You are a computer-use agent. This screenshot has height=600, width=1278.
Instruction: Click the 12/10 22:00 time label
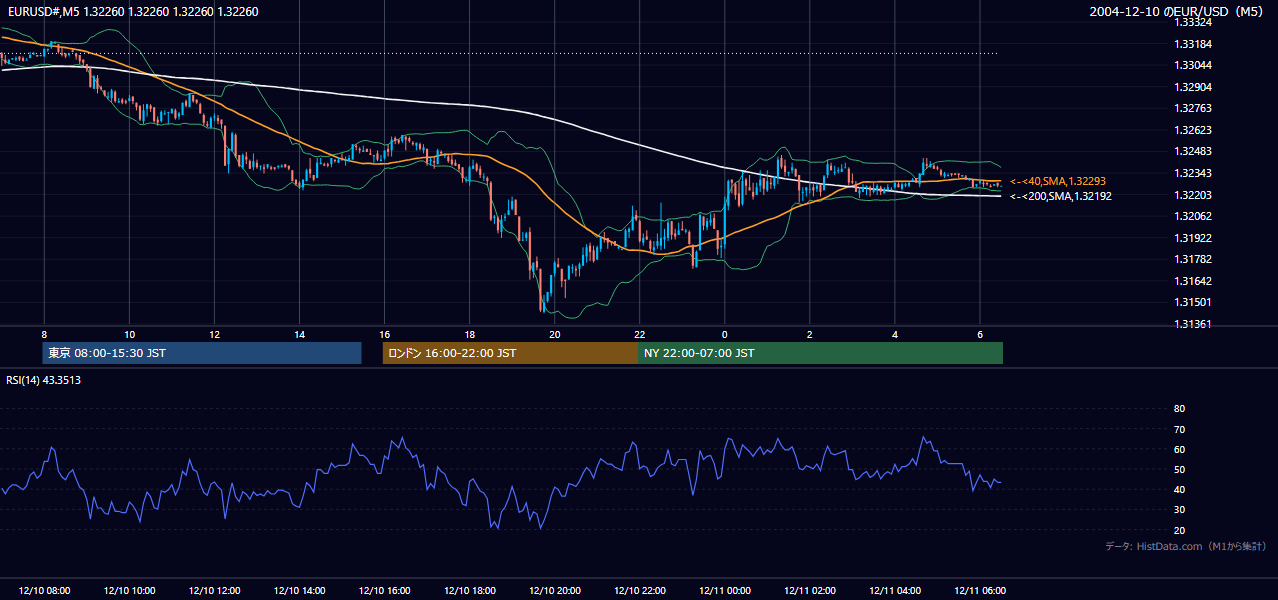tap(640, 590)
